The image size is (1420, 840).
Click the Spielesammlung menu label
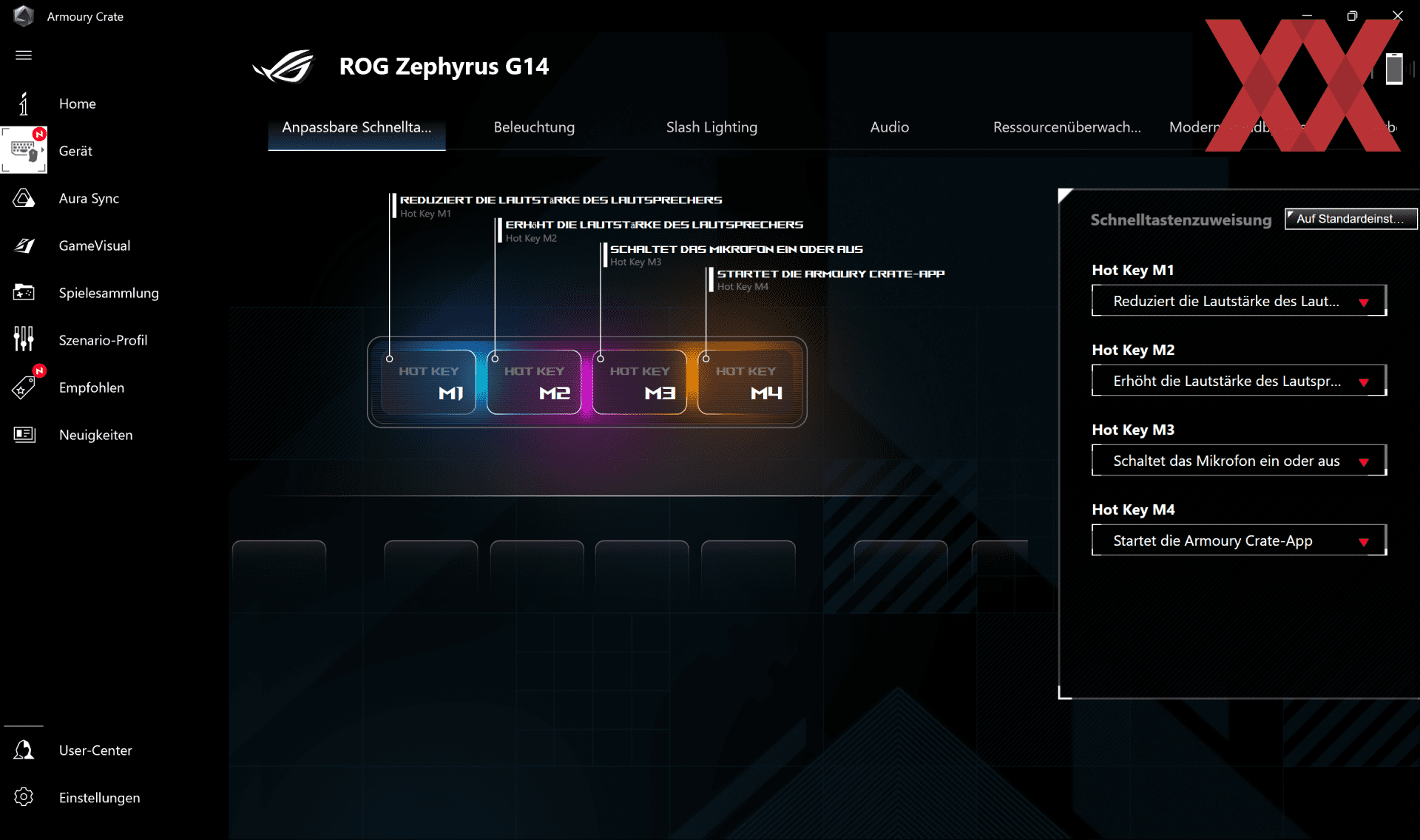coord(109,293)
